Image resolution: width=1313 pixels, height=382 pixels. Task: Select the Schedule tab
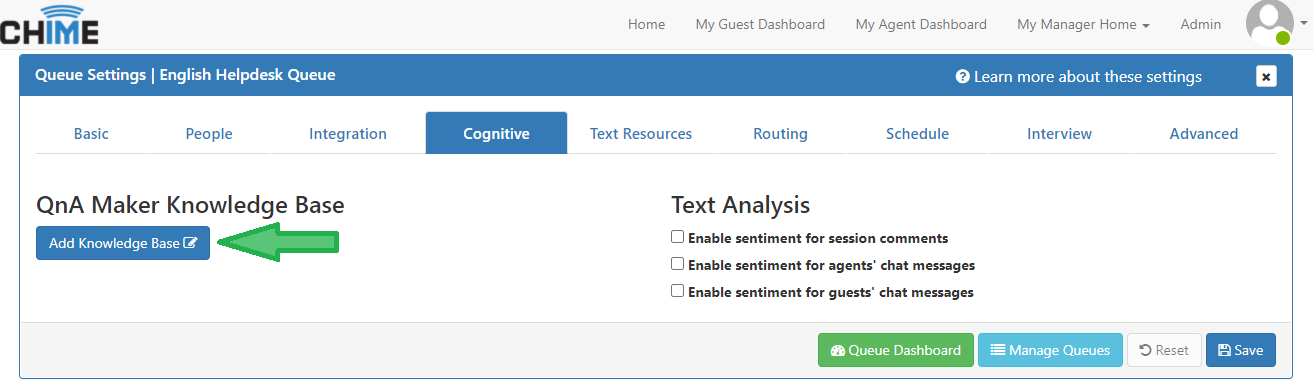(x=917, y=133)
